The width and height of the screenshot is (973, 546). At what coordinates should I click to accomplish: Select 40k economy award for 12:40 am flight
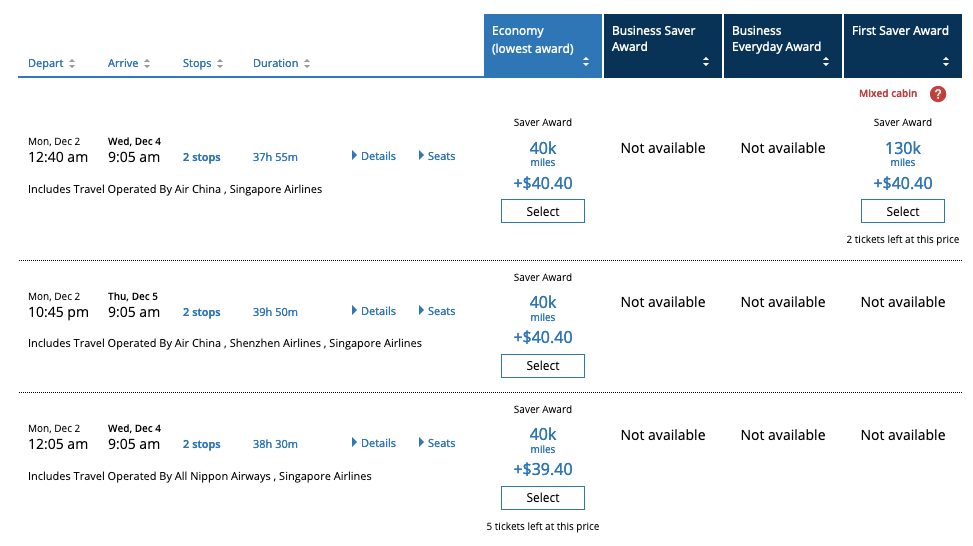542,211
